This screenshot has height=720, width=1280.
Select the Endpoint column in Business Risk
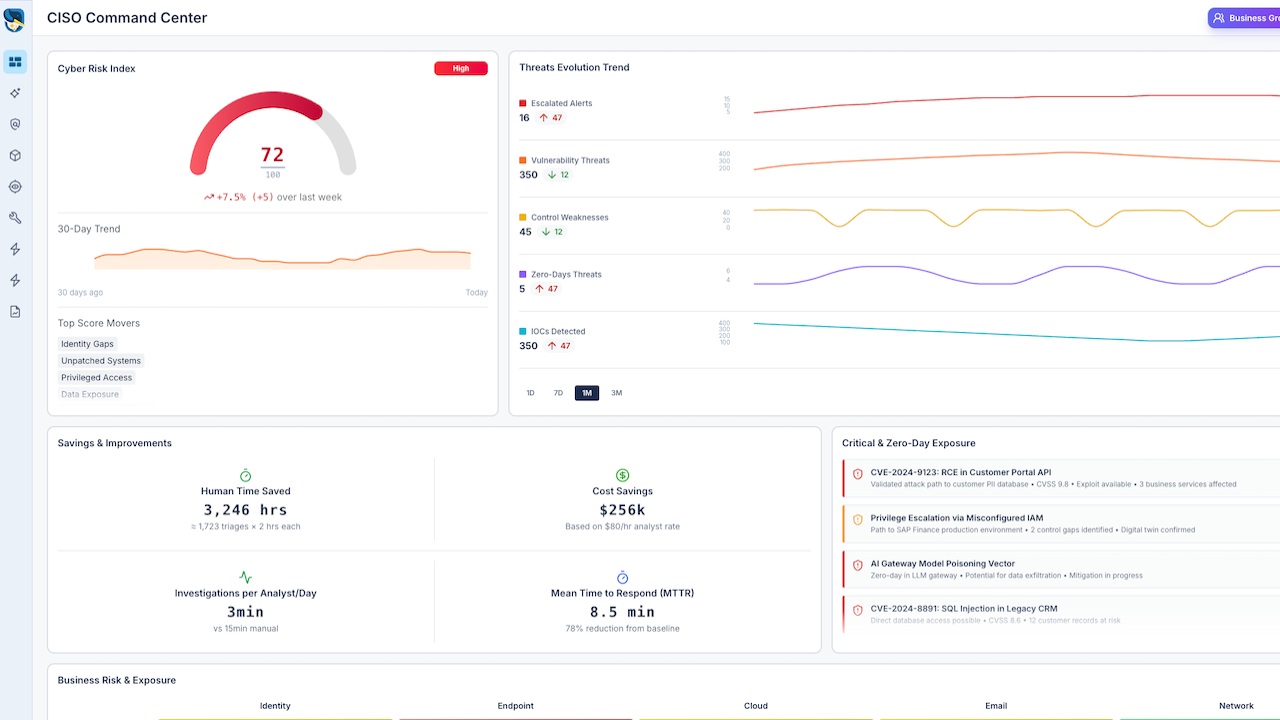click(516, 706)
